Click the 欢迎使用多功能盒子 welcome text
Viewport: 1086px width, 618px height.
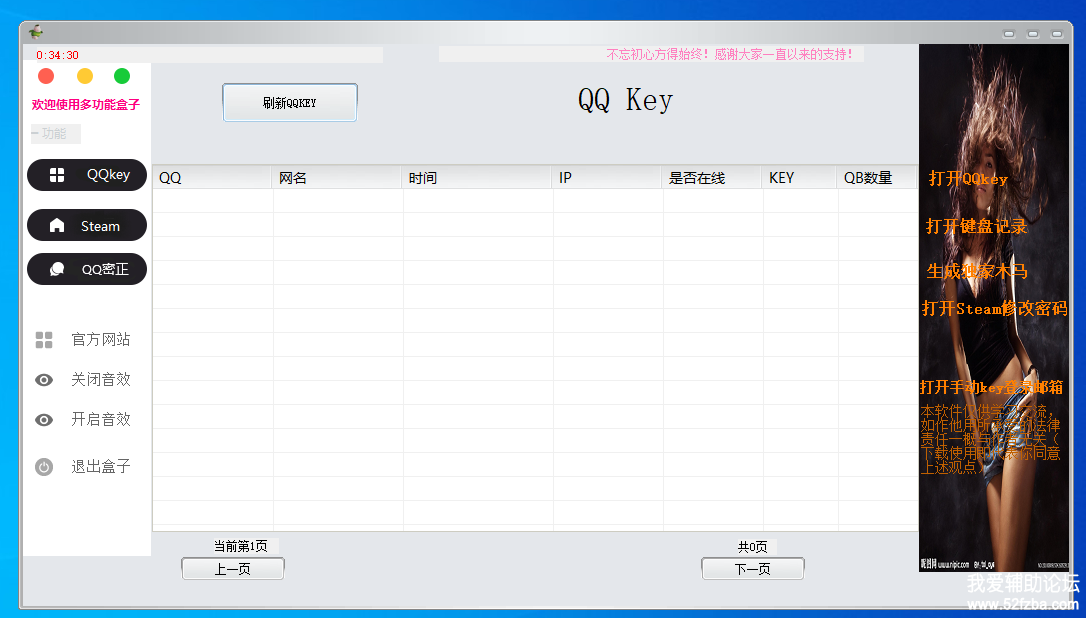tap(86, 105)
